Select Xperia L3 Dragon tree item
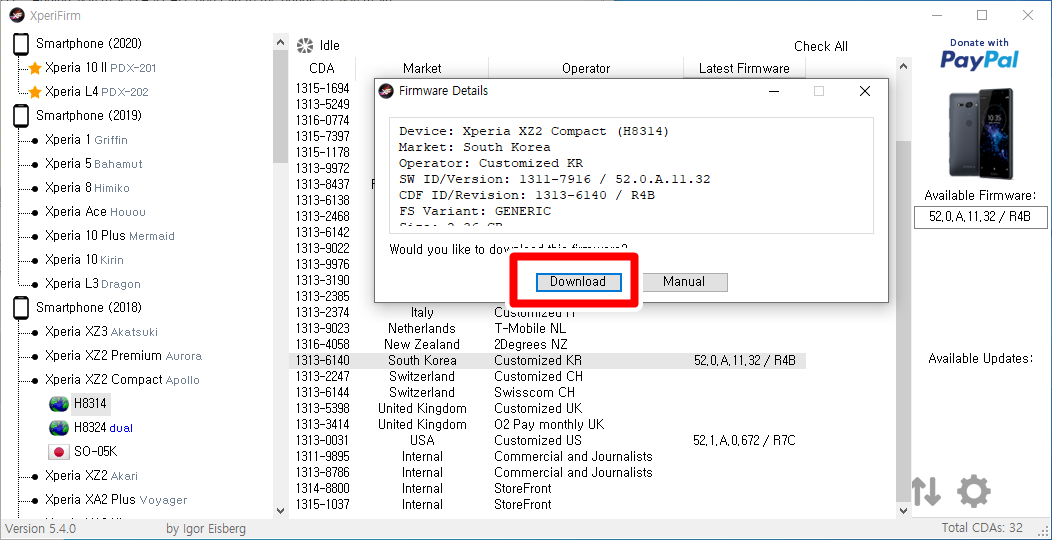The height and width of the screenshot is (540, 1052). [x=93, y=284]
